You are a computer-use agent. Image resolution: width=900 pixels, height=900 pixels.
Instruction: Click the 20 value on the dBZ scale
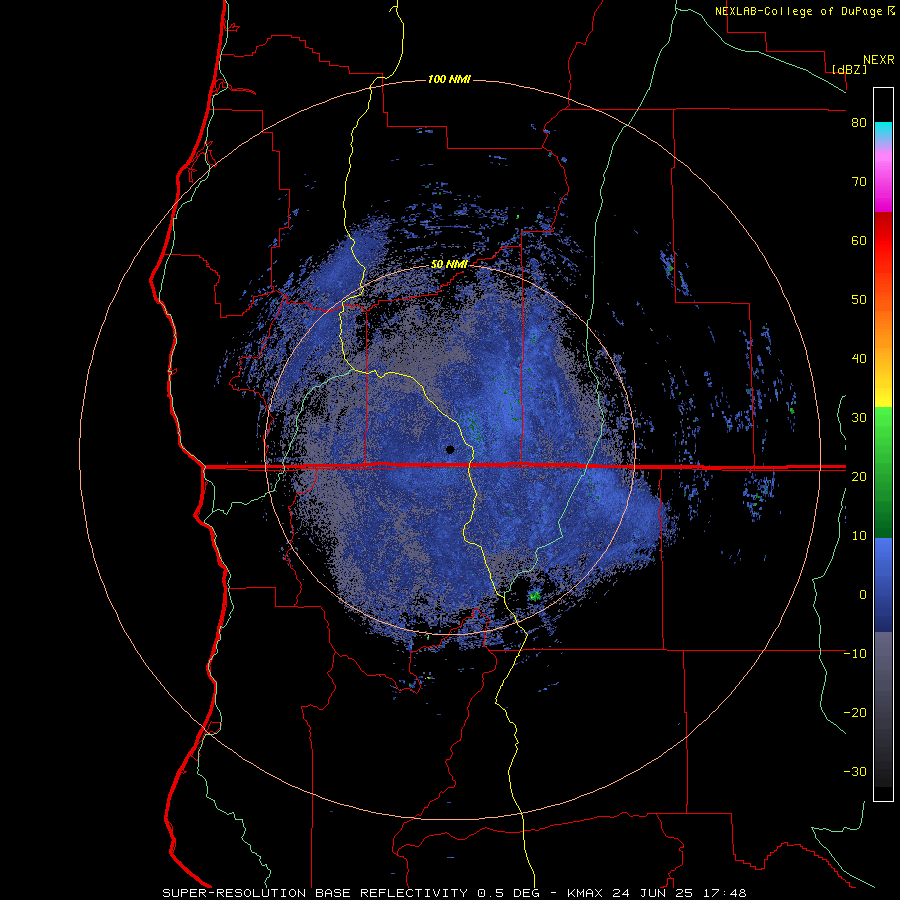[x=859, y=477]
